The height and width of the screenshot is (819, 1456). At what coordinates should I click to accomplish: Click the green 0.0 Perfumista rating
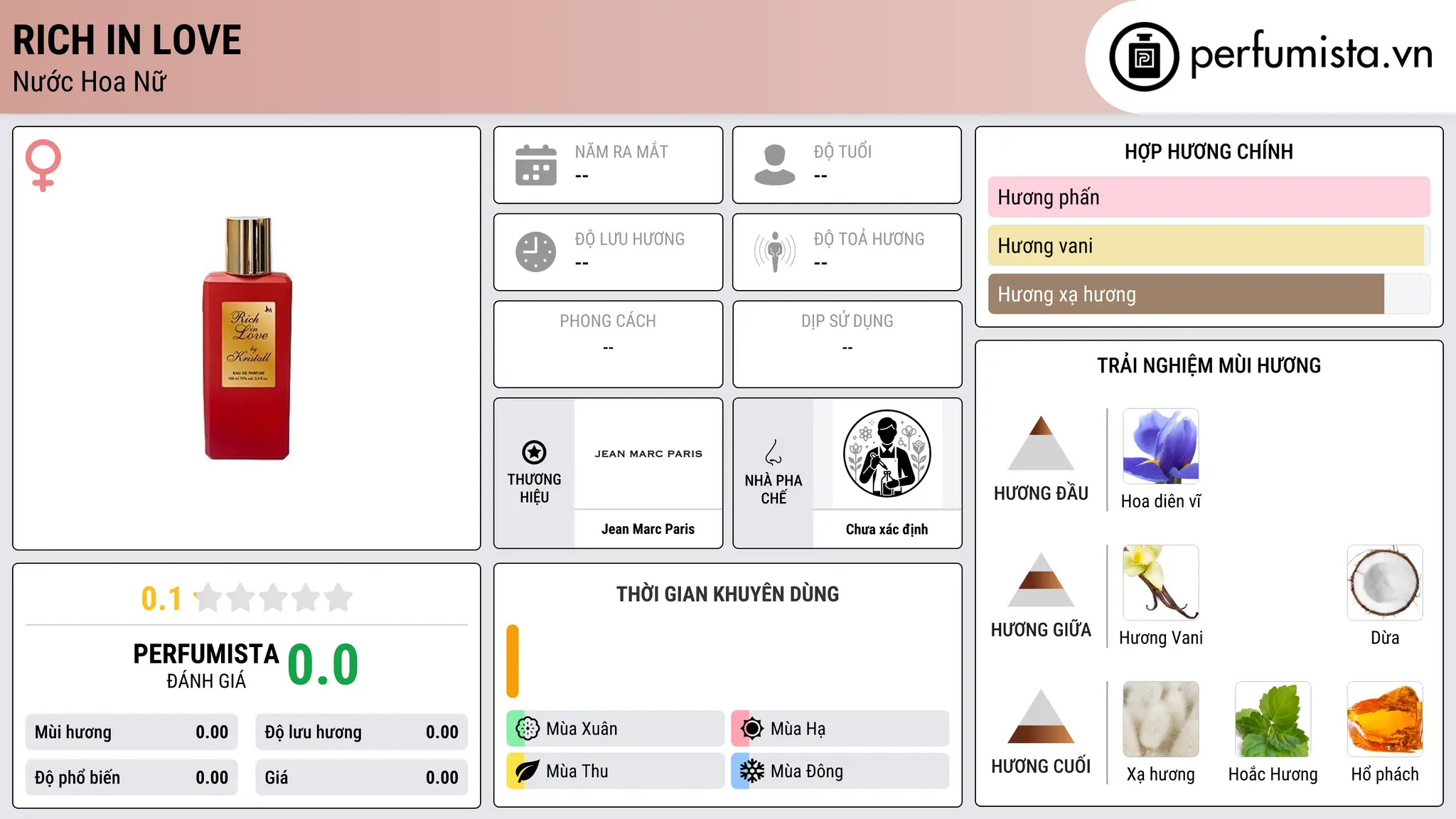pyautogui.click(x=323, y=665)
